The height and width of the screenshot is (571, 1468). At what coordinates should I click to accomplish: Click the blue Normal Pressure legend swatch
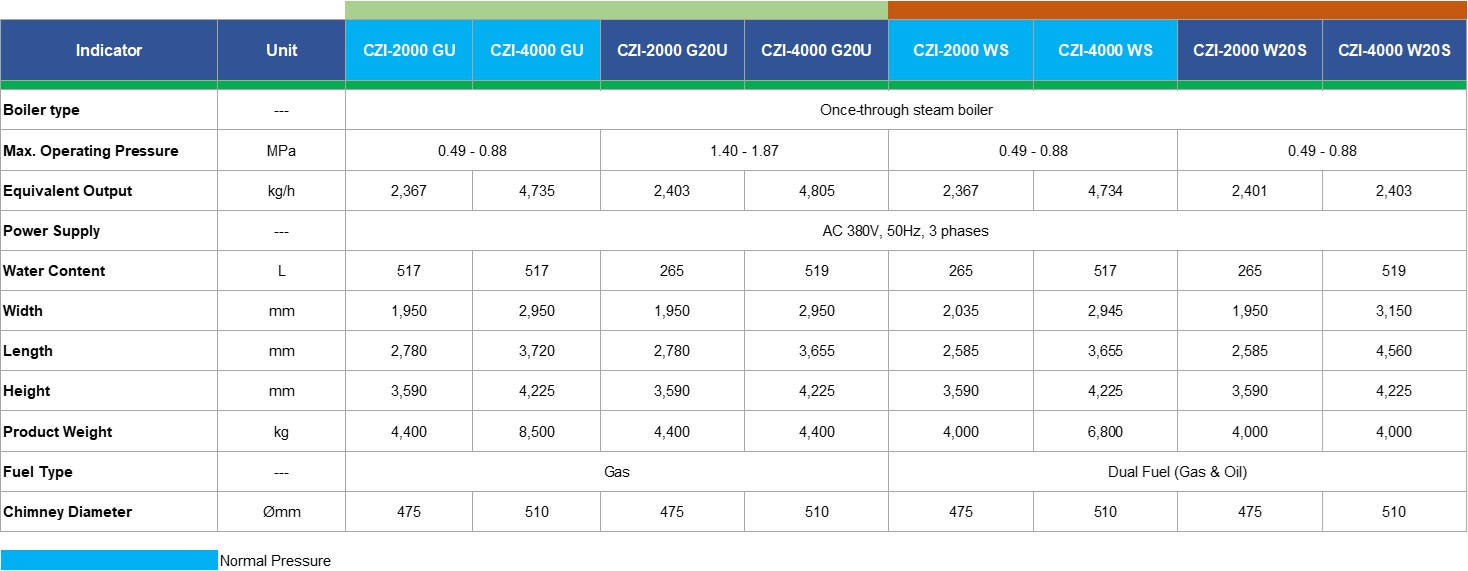point(109,560)
